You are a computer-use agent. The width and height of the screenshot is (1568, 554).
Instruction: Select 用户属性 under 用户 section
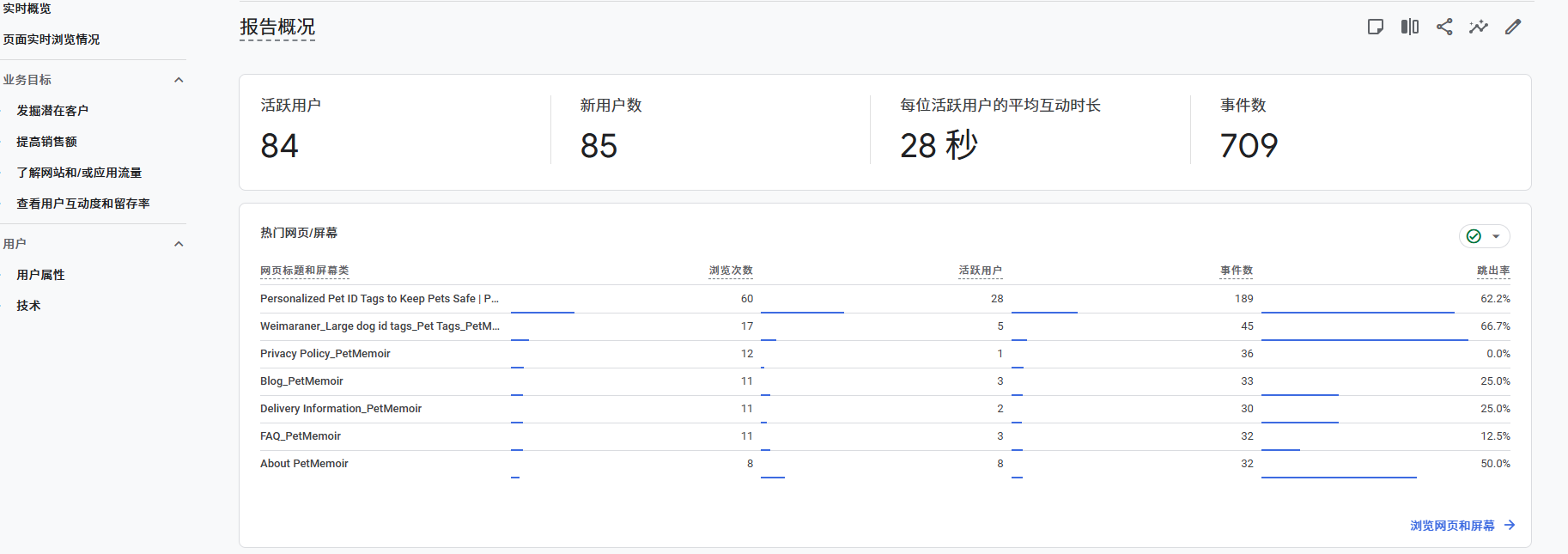pyautogui.click(x=40, y=275)
